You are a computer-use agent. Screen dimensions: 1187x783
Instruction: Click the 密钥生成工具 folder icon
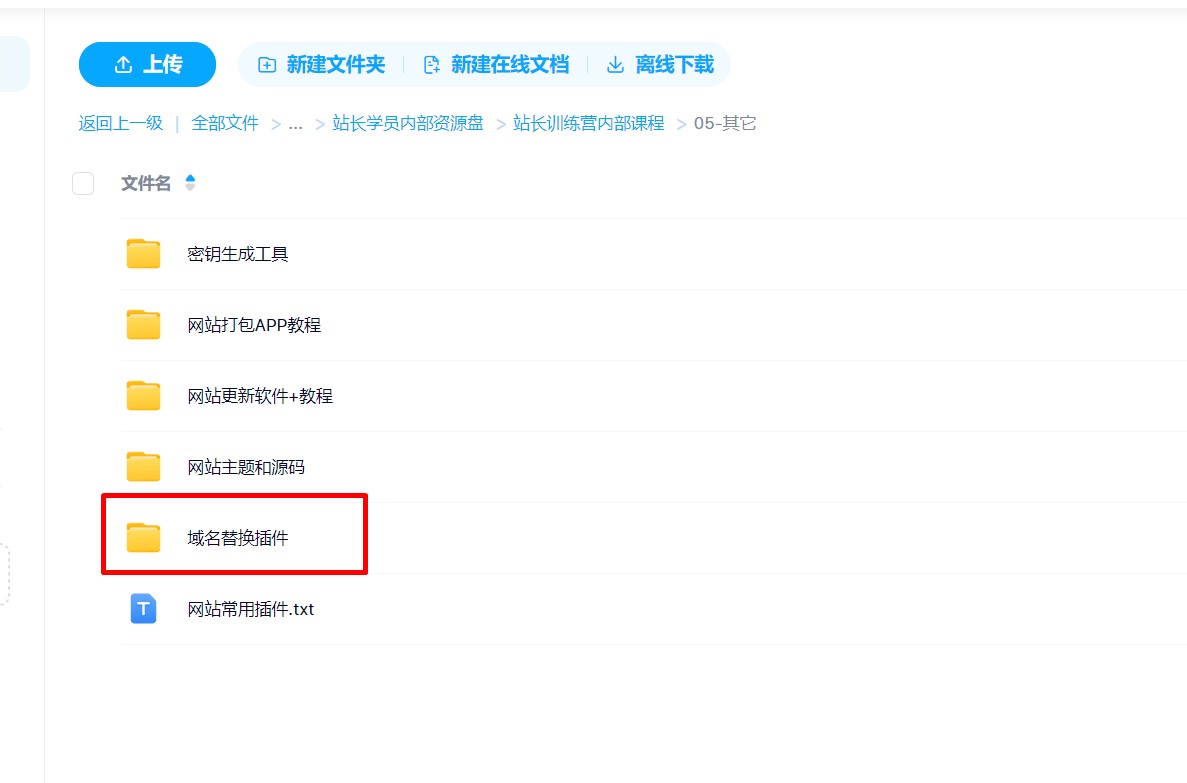pyautogui.click(x=144, y=254)
